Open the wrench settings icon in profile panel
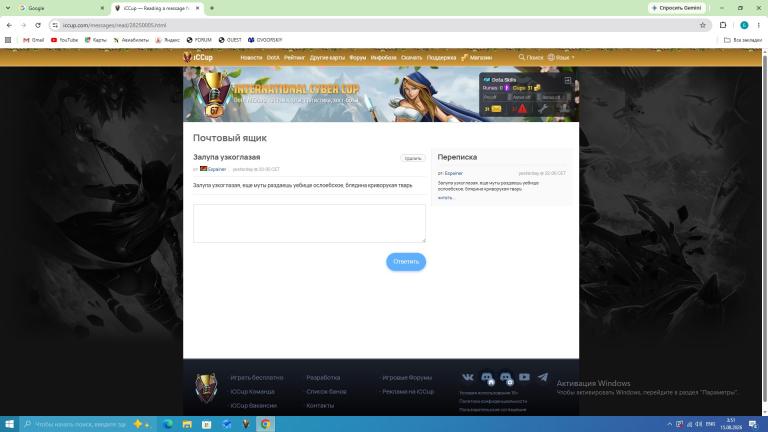 543,109
